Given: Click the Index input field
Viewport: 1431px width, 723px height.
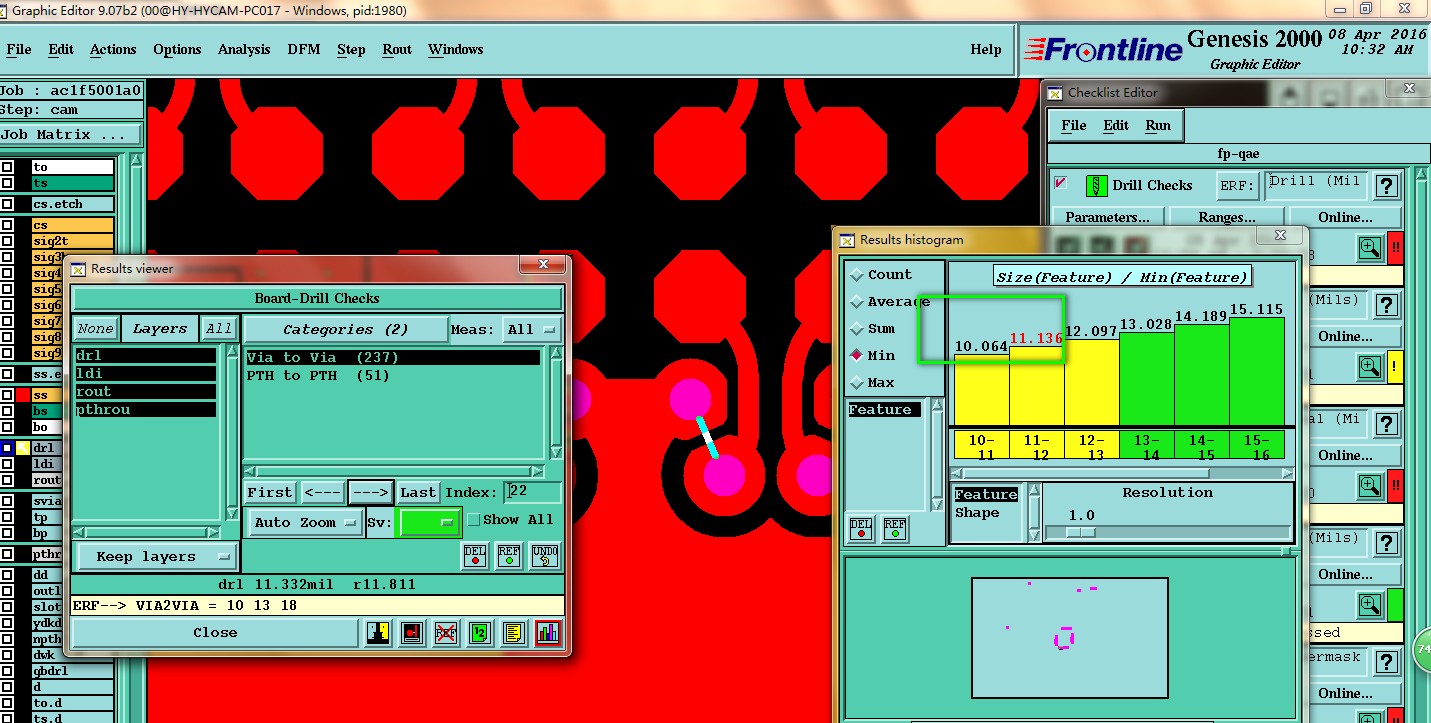Looking at the screenshot, I should (x=532, y=491).
